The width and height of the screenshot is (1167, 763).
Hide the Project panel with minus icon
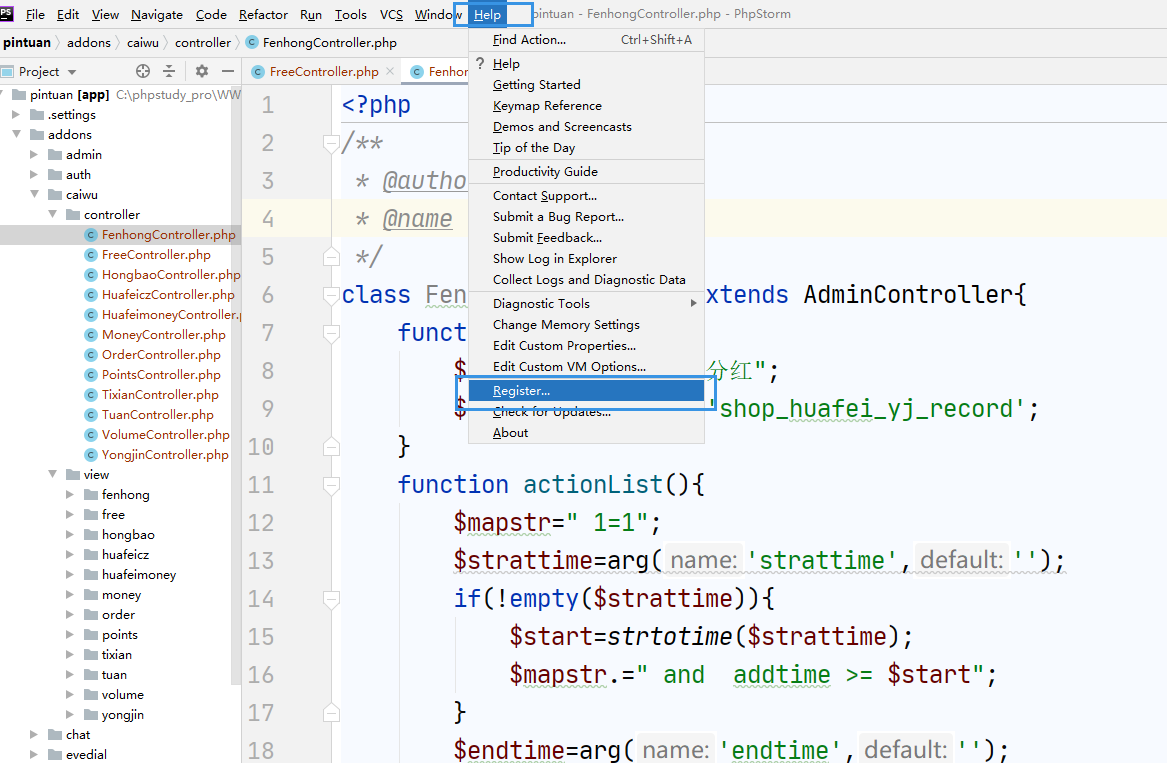(x=228, y=71)
